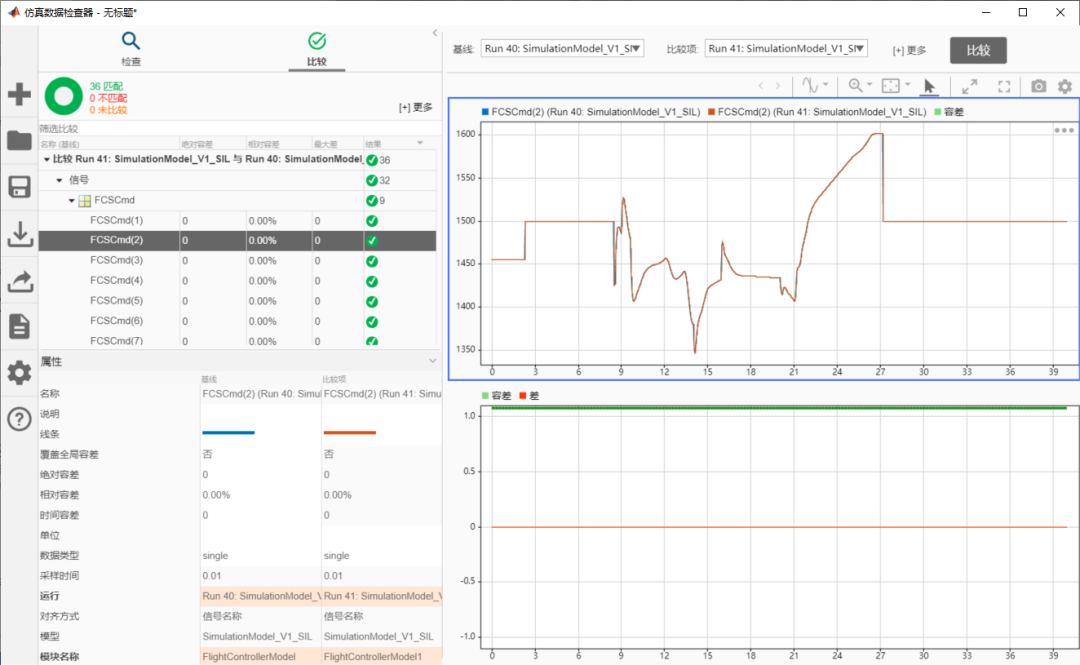
Task: Open preferences gear in left sidebar
Action: tap(19, 373)
